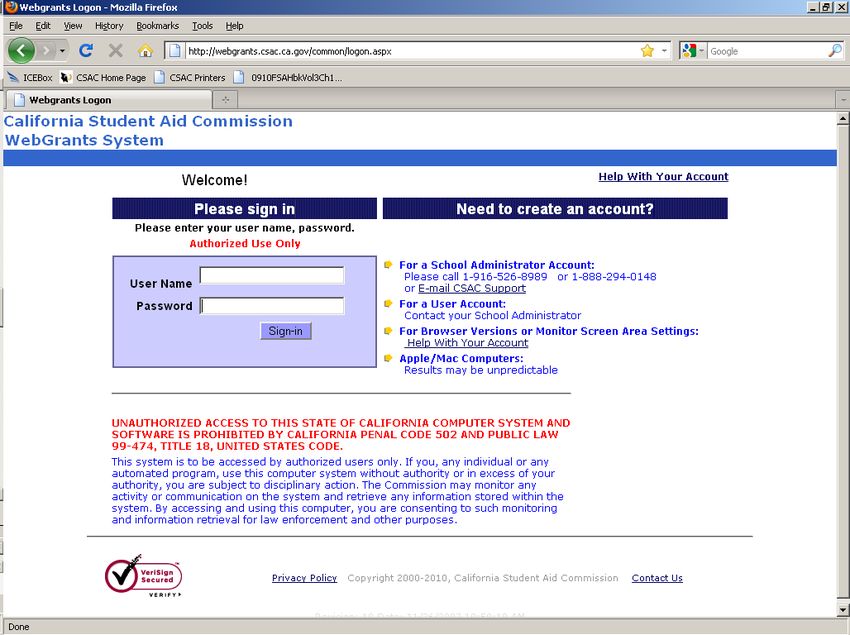Open the 0910FSAHbkVol3Ch1 bookmark
850x635 pixels.
(288, 78)
